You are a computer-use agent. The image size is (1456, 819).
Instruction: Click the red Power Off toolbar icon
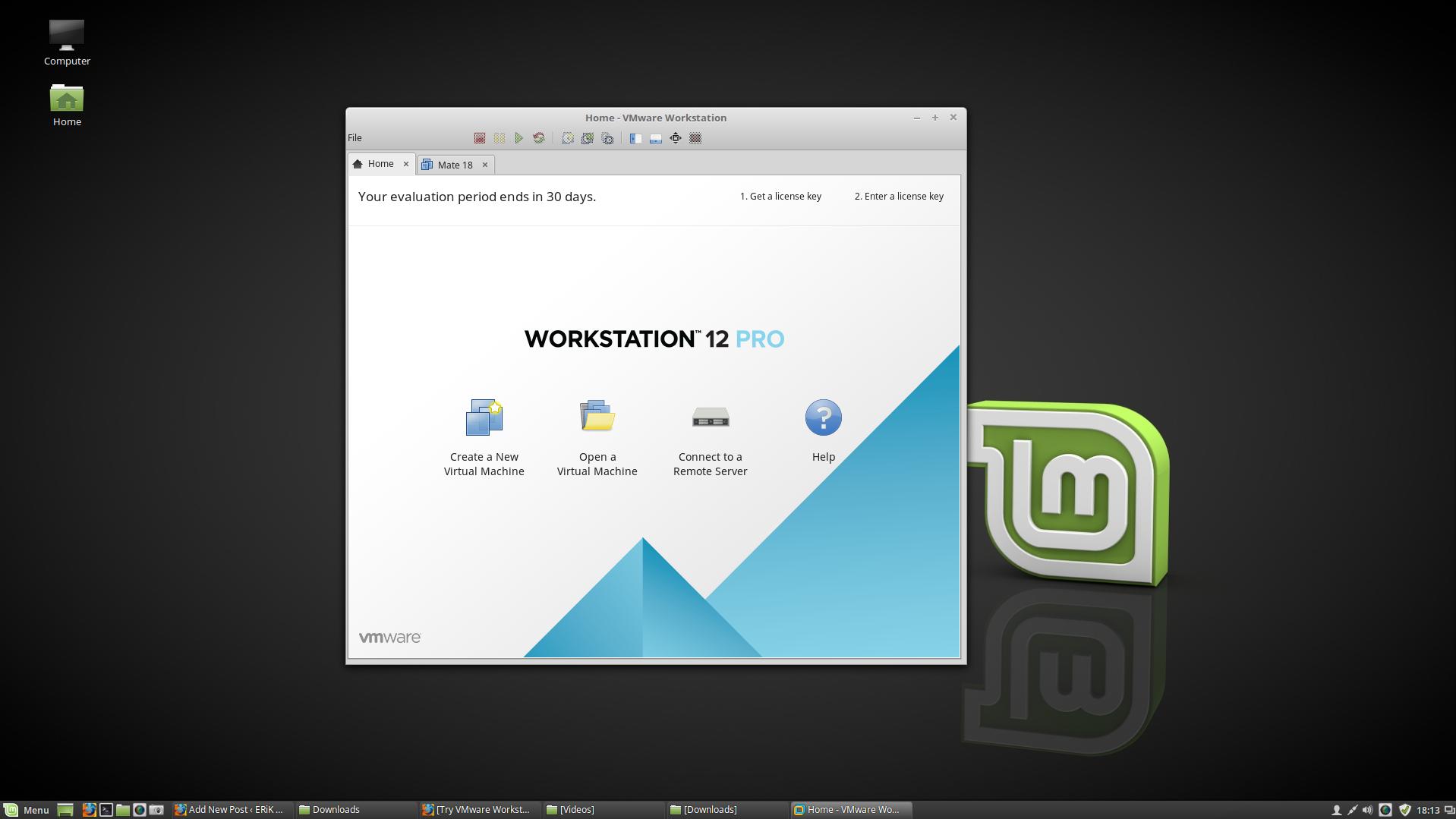coord(479,138)
